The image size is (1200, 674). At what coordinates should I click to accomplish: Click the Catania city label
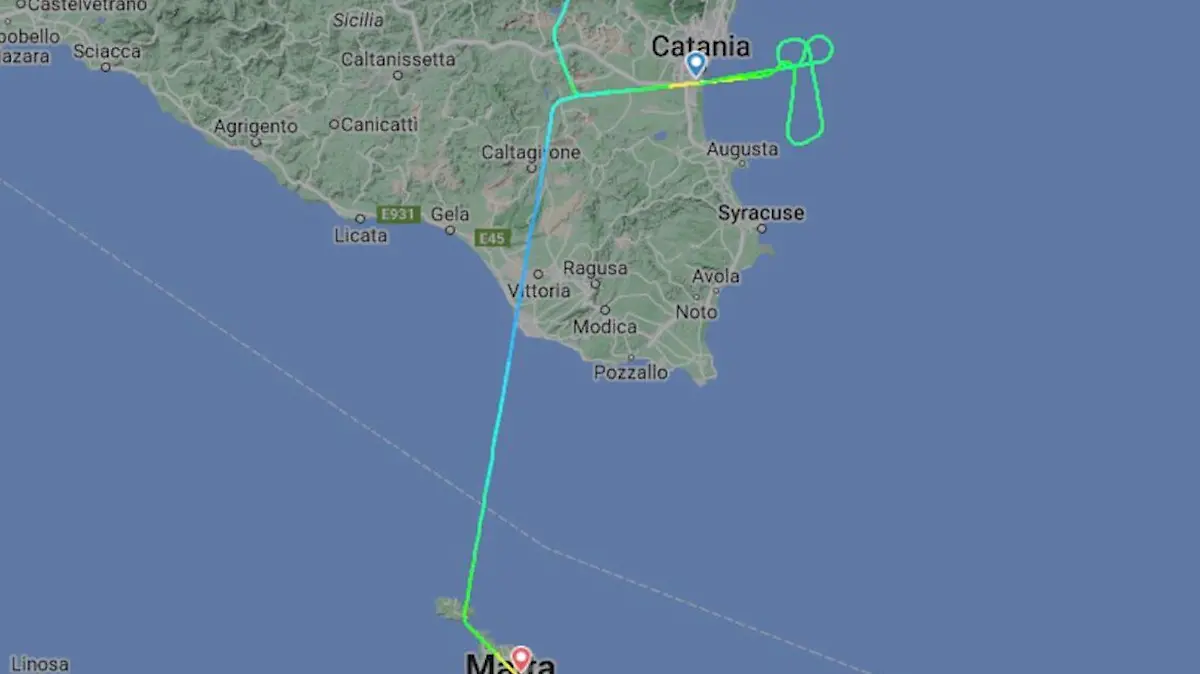(x=700, y=46)
